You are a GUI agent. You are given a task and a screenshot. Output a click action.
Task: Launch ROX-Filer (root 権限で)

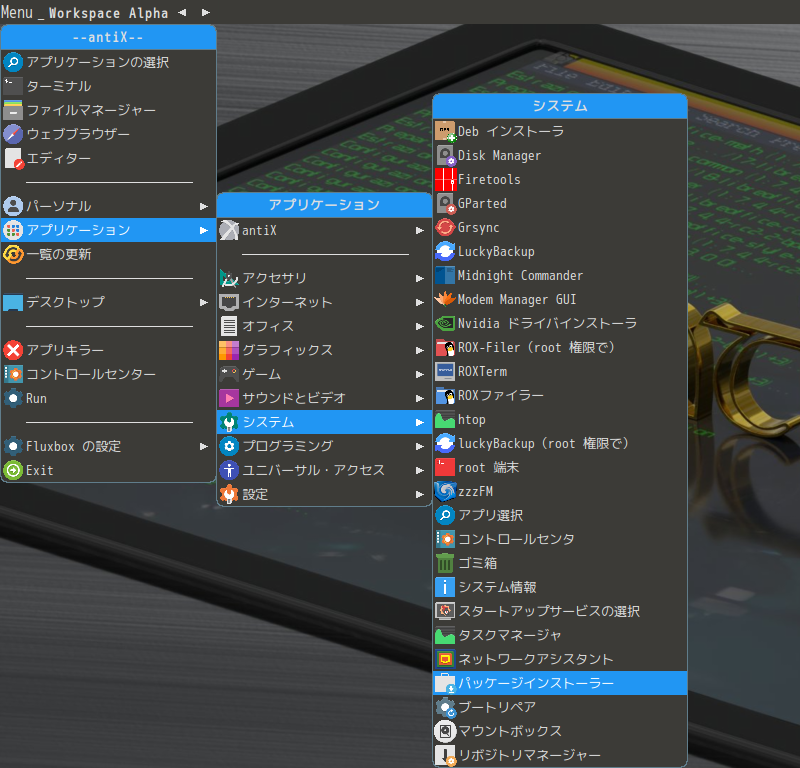560,347
